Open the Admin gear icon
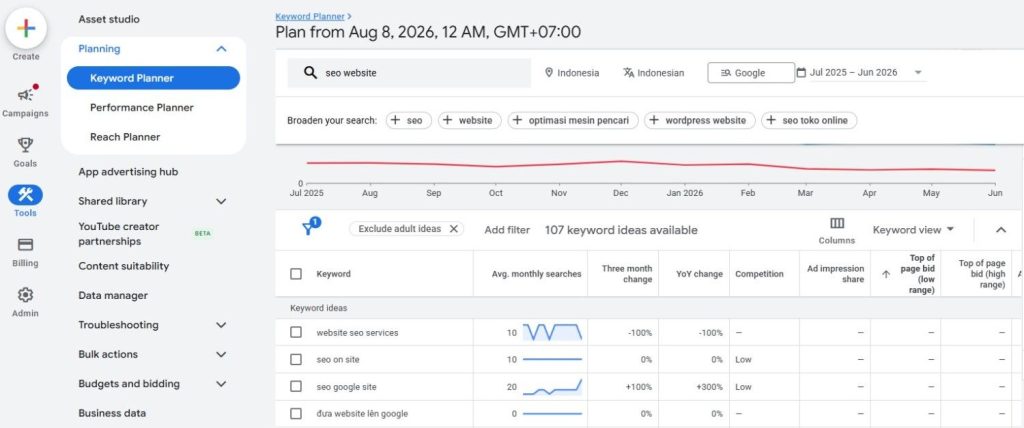This screenshot has width=1024, height=428. coord(25,295)
